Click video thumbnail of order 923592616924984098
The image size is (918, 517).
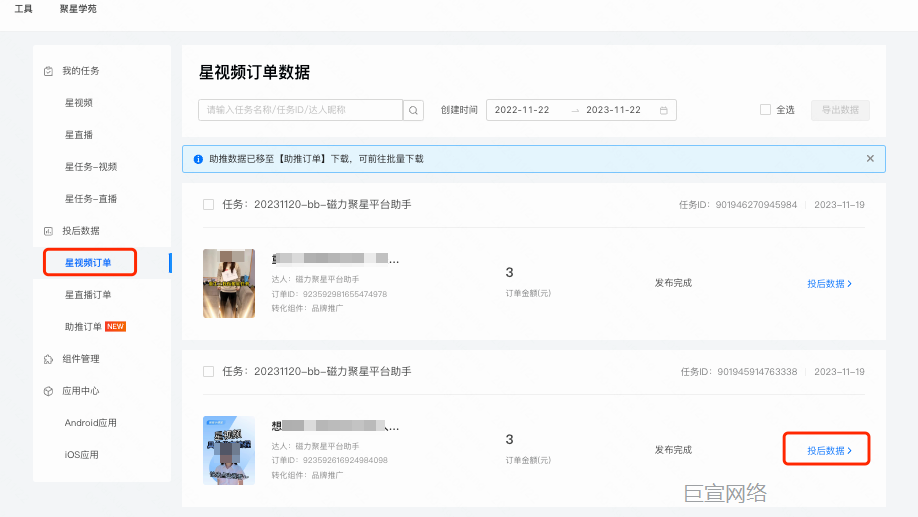click(229, 450)
